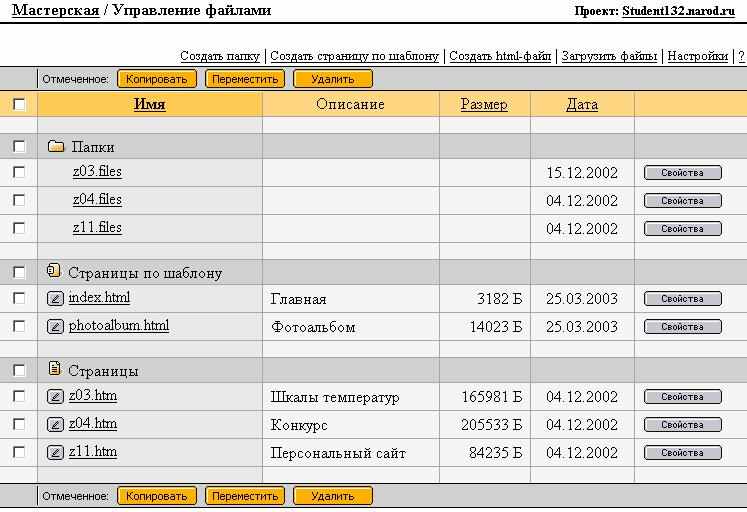This screenshot has height=512, width=747.
Task: Open Свойства for z11.htm
Action: coord(683,453)
